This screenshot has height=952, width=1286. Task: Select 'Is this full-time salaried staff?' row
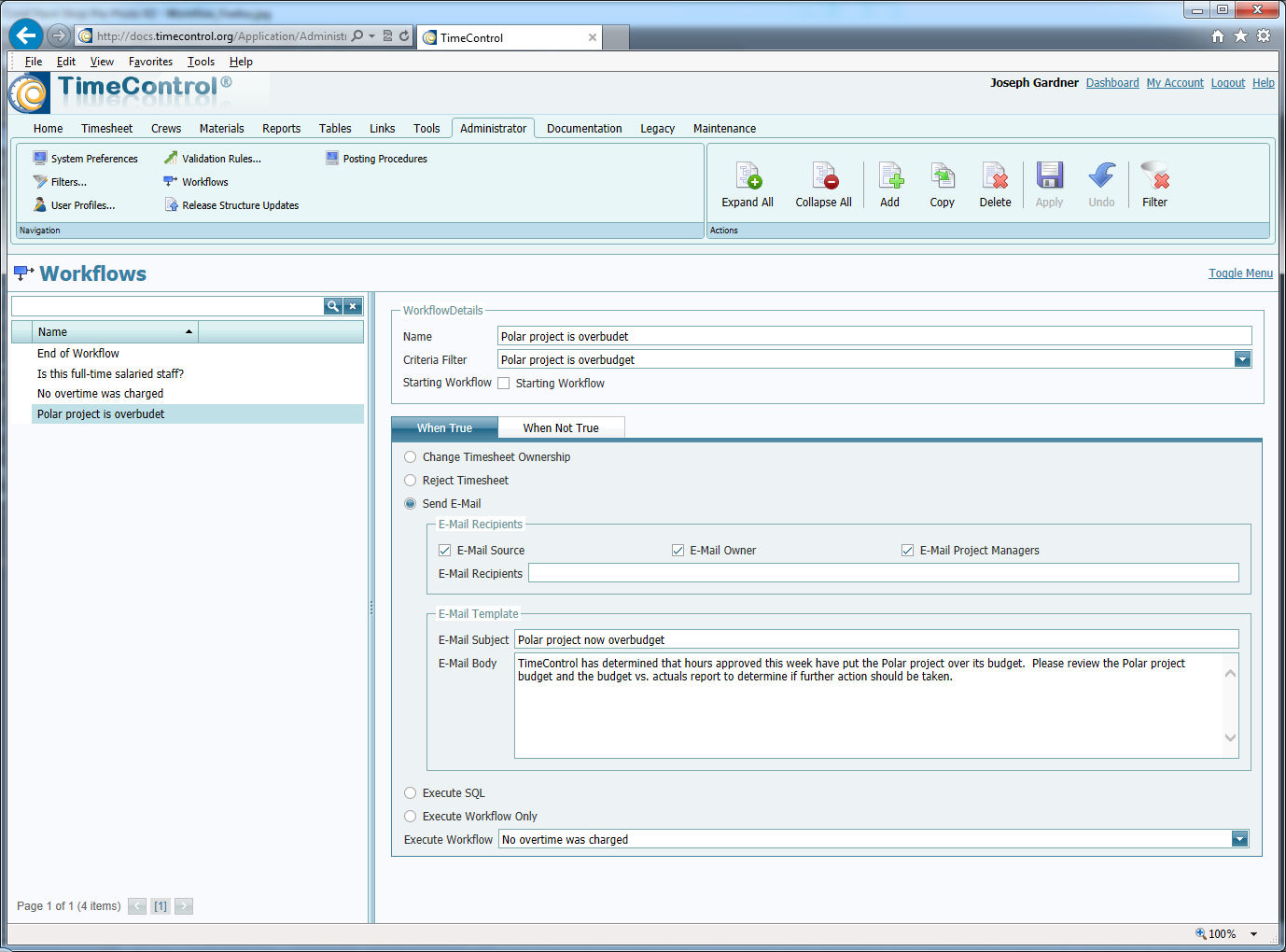[x=198, y=374]
